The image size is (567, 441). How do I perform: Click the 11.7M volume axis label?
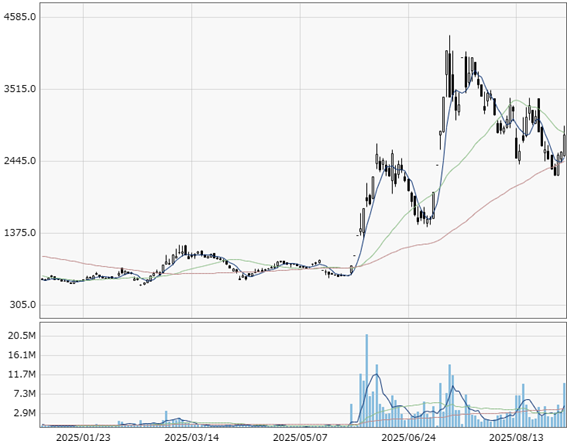22,374
